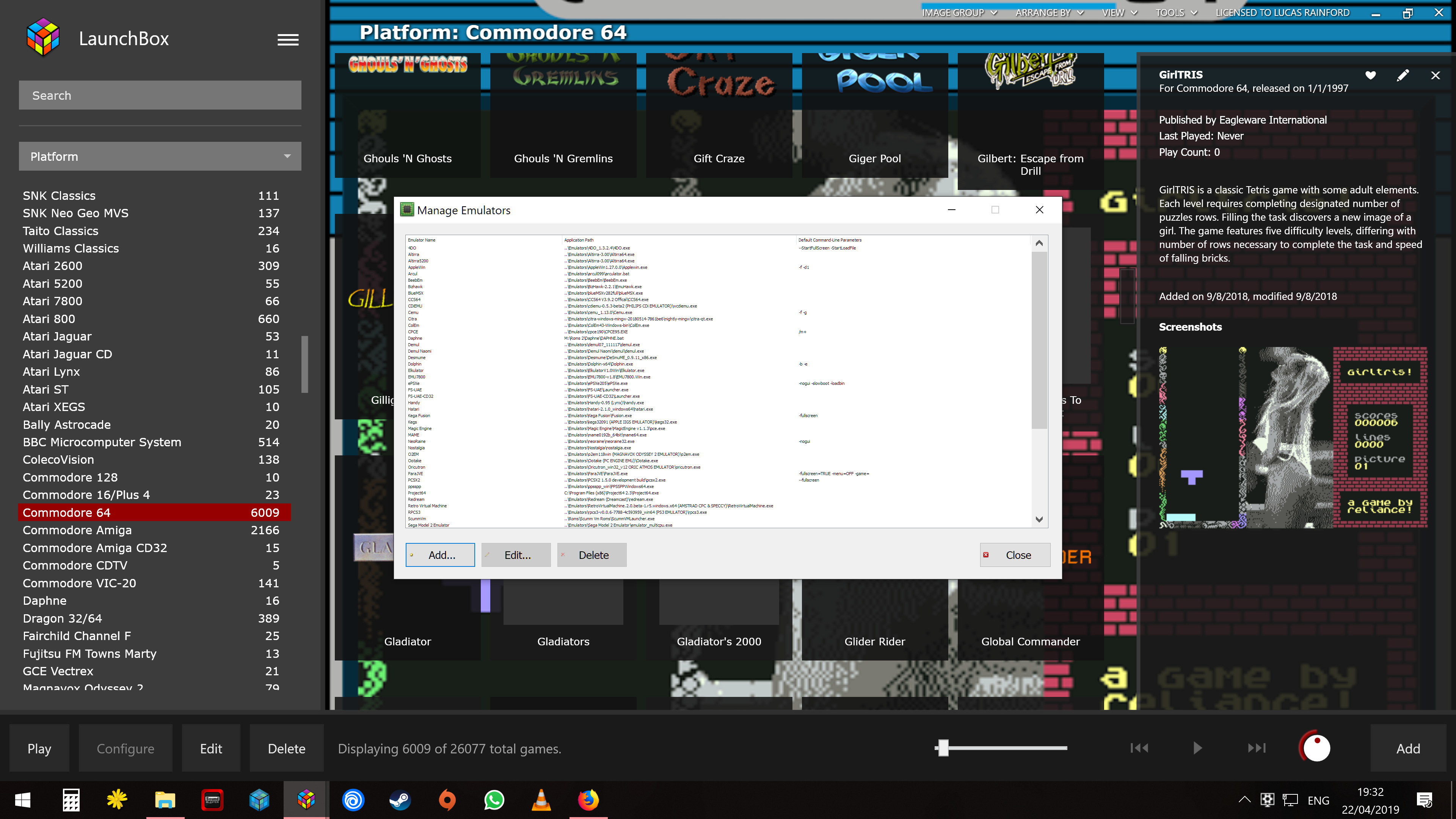The image size is (1456, 819).
Task: Open the GirlTRIS screenshot thumbnail
Action: [x=1293, y=438]
